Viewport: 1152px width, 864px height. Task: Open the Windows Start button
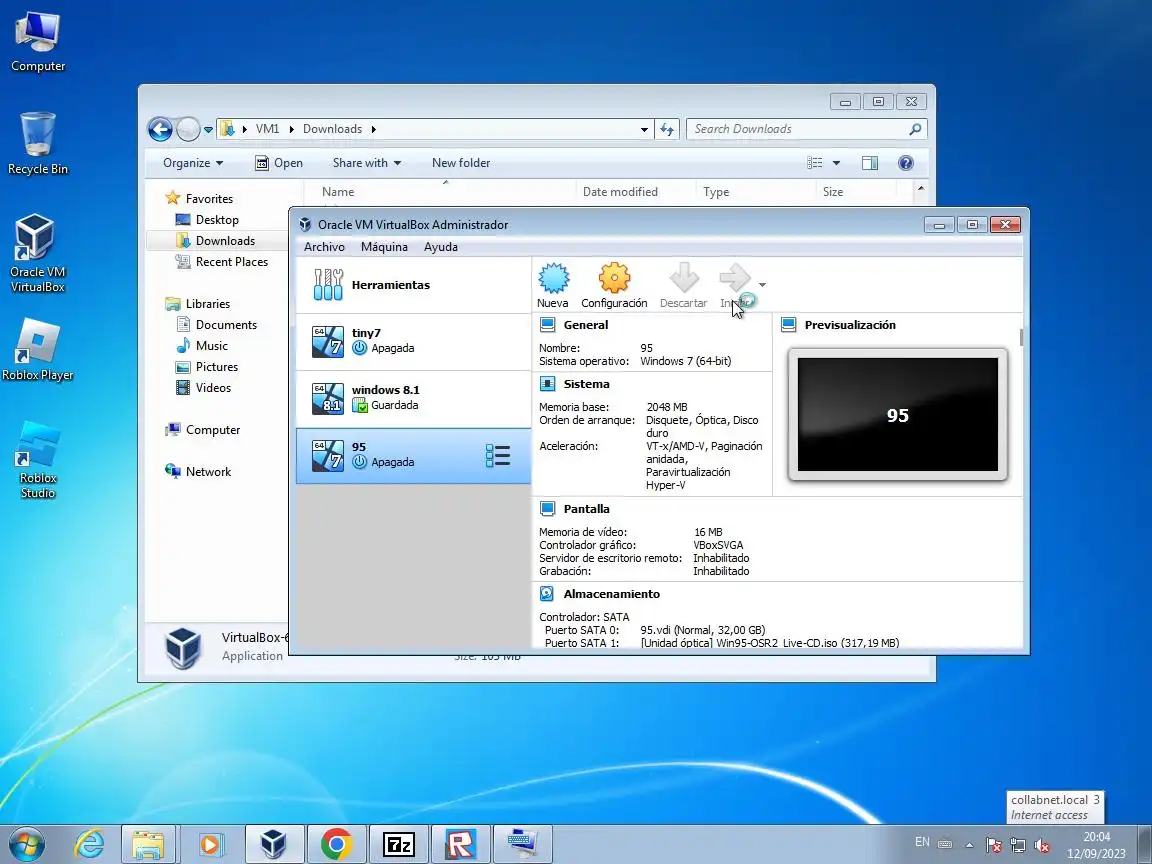[x=26, y=844]
